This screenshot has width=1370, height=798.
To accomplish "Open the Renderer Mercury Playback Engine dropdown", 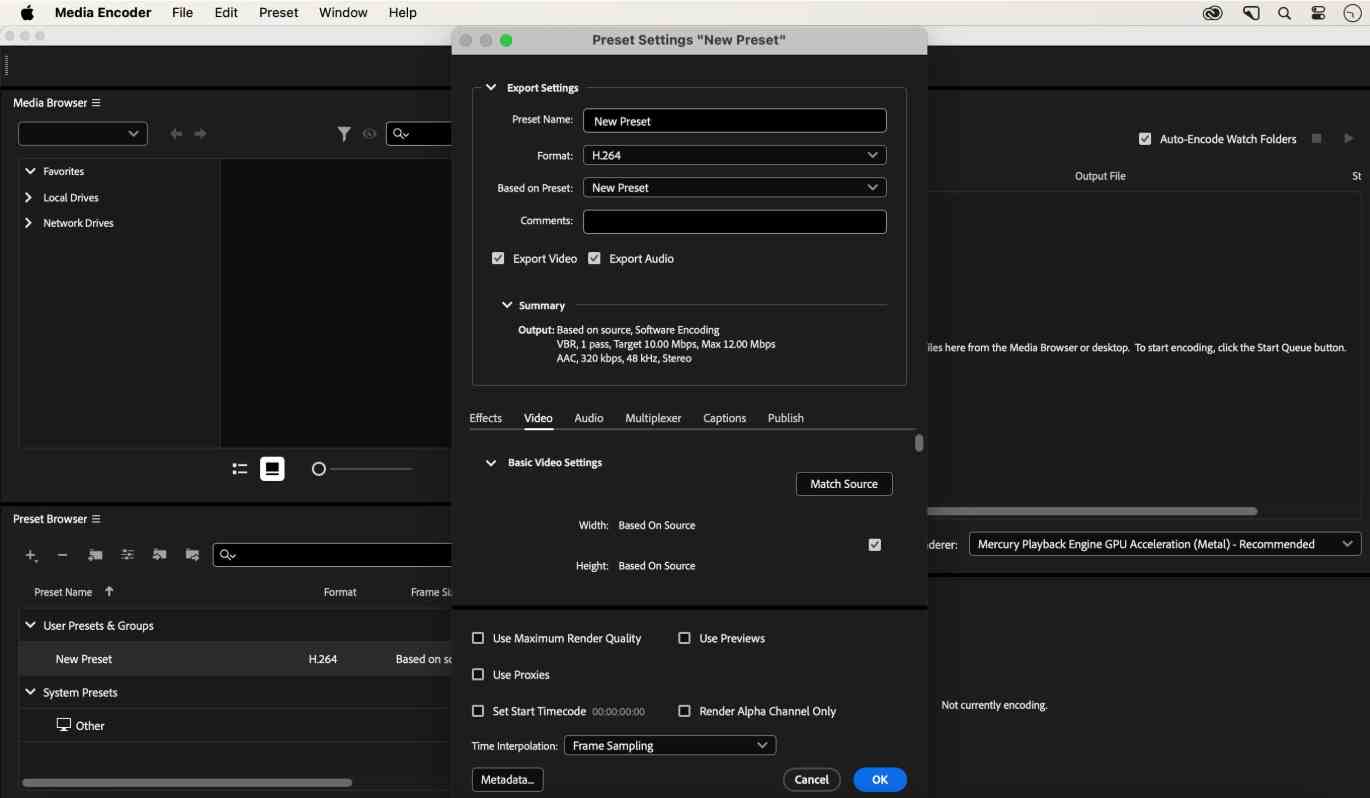I will pyautogui.click(x=1165, y=544).
